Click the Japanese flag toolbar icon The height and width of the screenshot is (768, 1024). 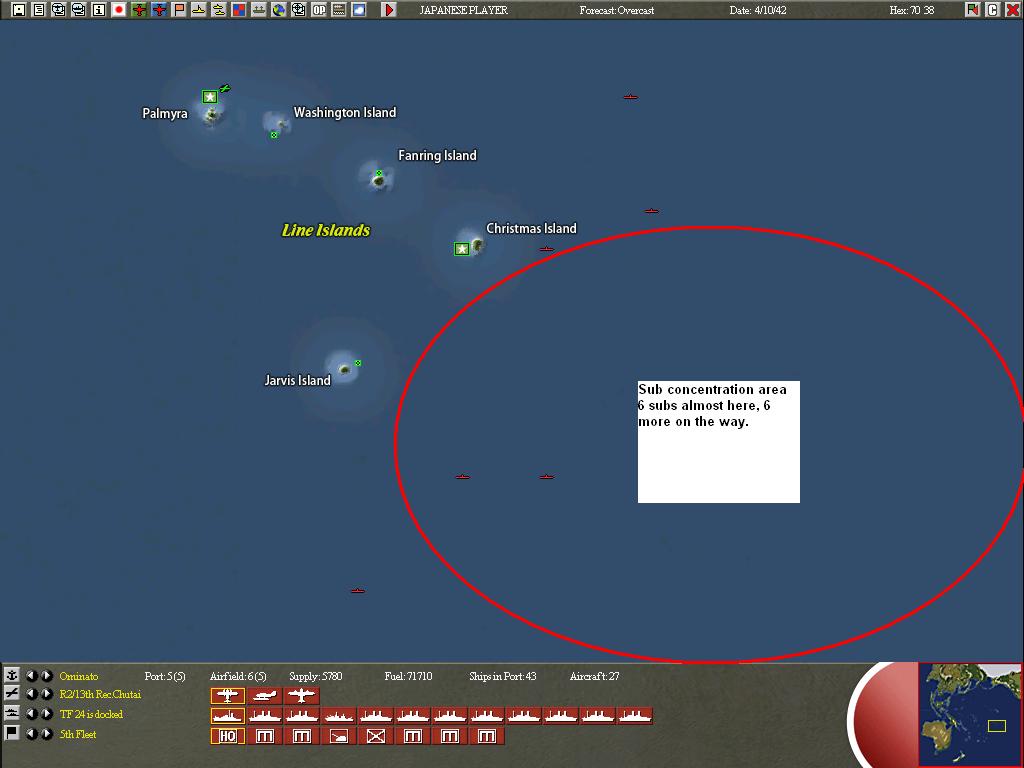tap(119, 10)
